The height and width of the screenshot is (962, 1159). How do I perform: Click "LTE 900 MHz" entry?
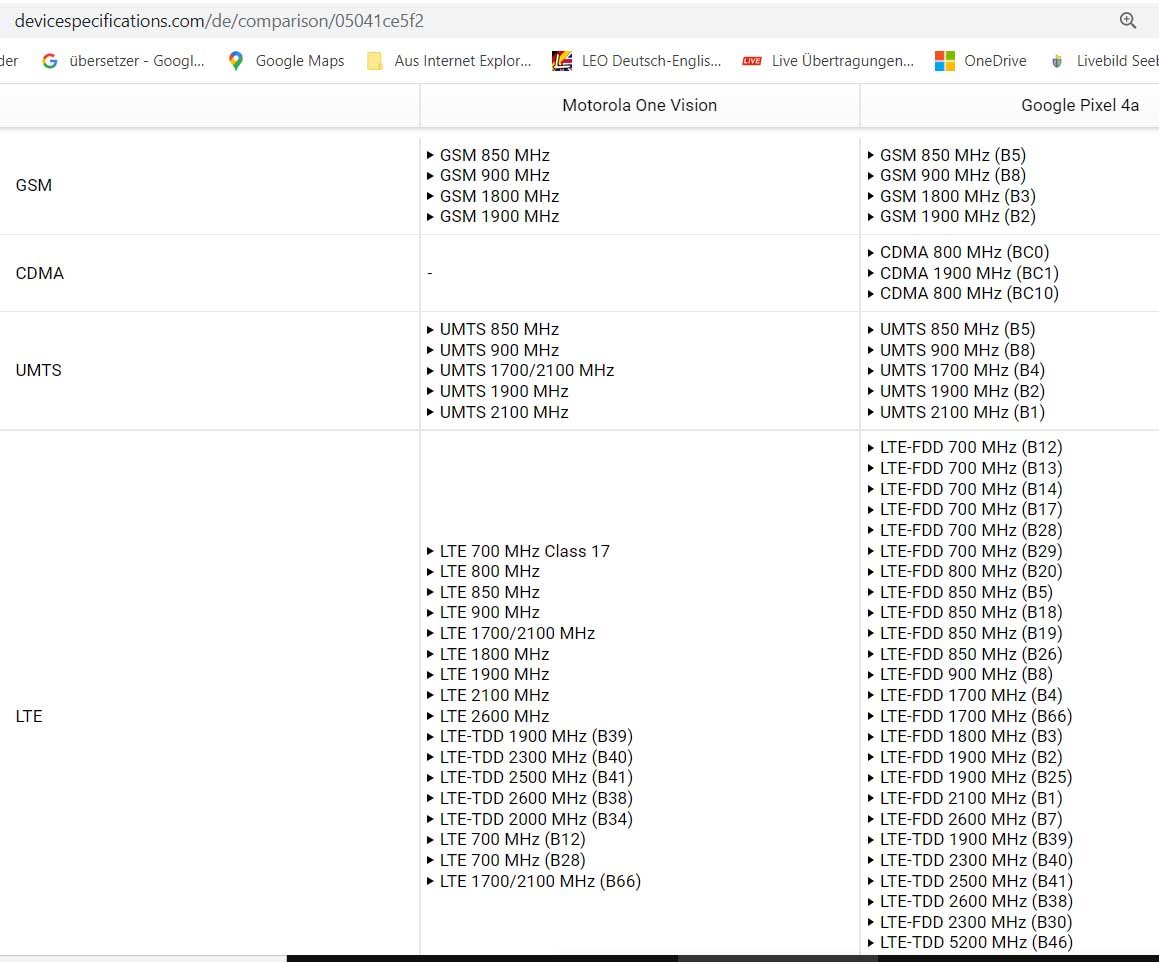[489, 612]
